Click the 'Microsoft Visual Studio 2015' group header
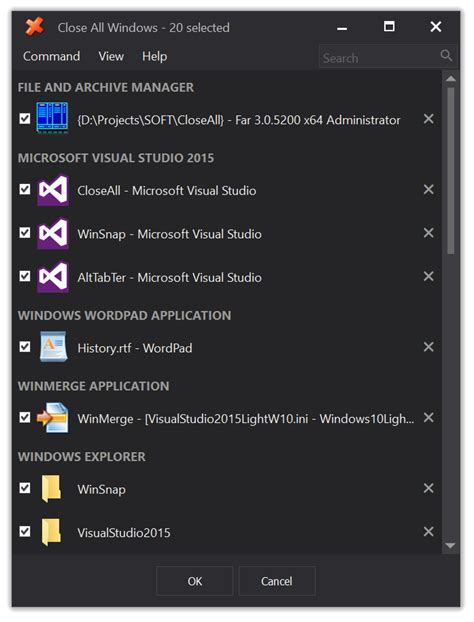The height and width of the screenshot is (622, 474). (x=116, y=158)
